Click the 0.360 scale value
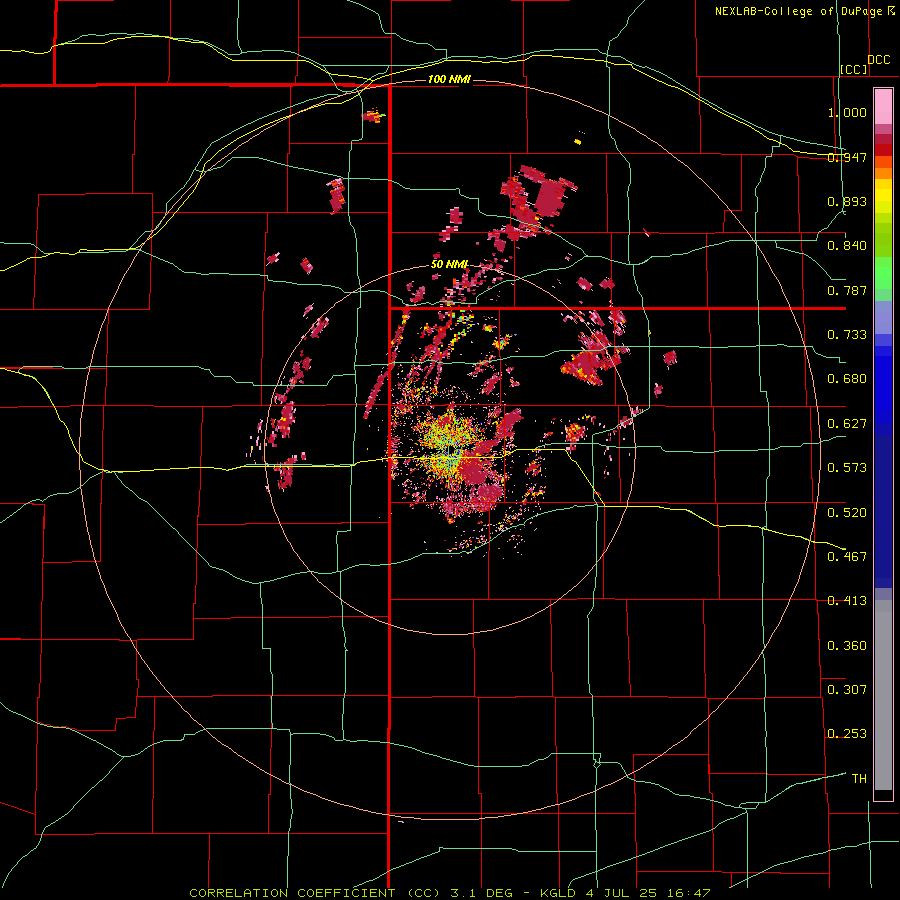The height and width of the screenshot is (900, 900). tap(847, 645)
